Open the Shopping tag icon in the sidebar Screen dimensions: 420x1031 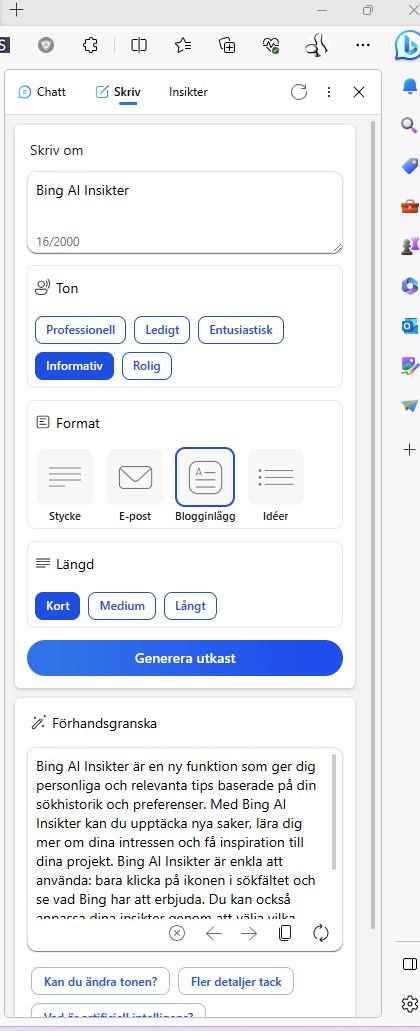[x=409, y=166]
